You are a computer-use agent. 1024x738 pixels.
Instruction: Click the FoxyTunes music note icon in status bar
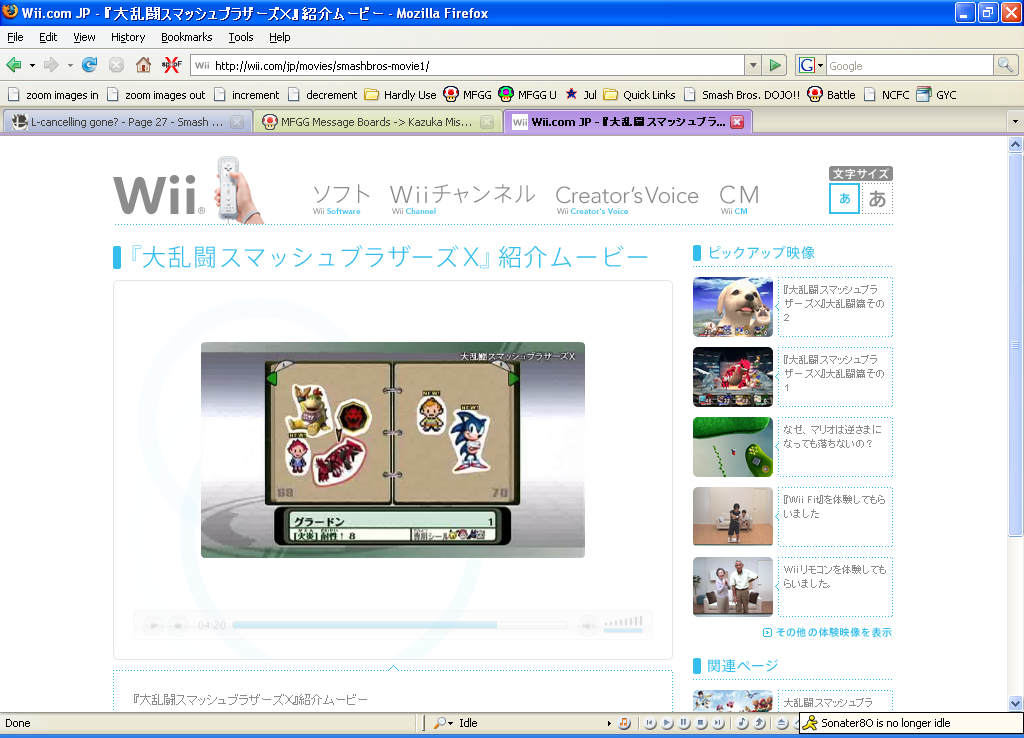(x=625, y=723)
